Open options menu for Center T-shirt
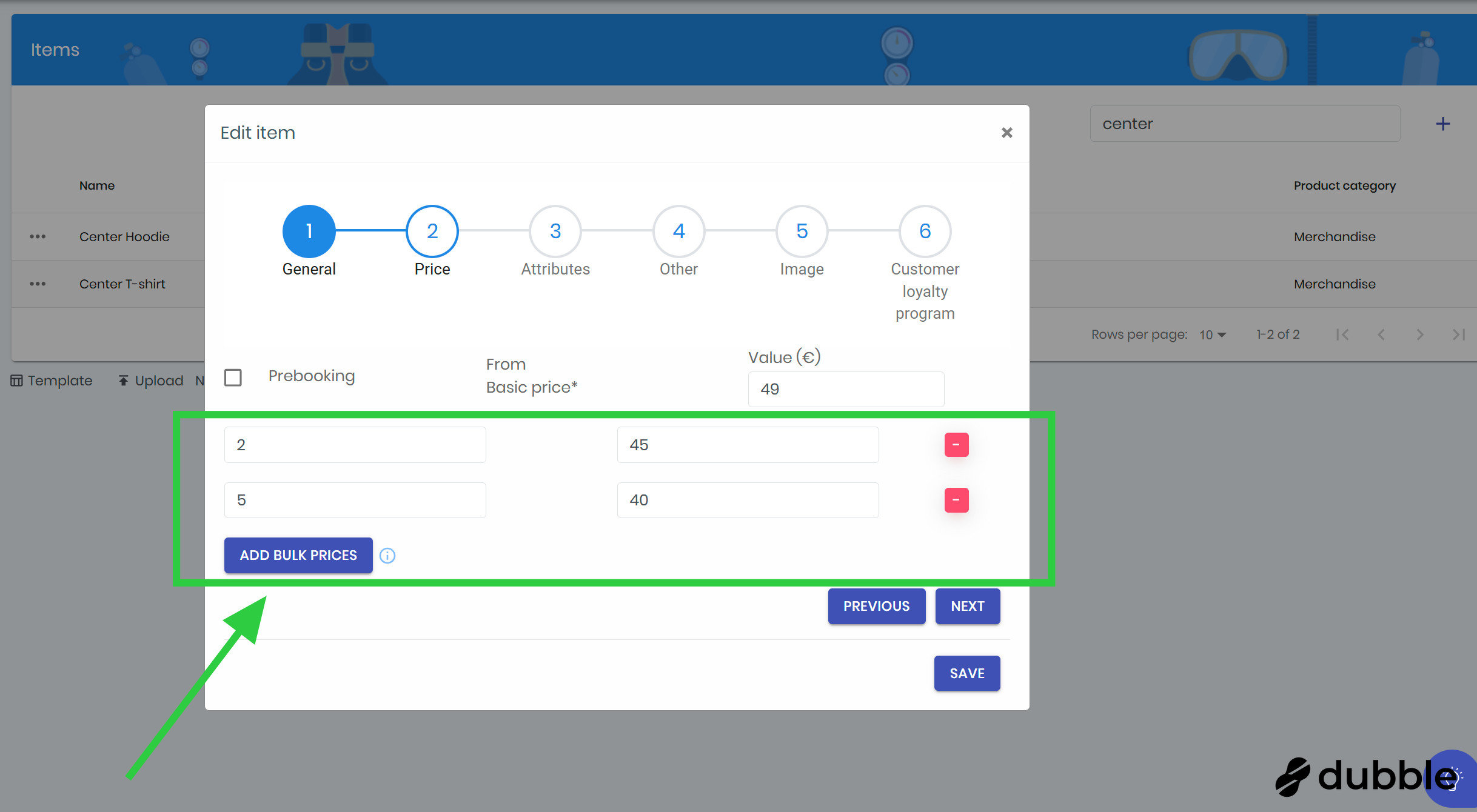Viewport: 1477px width, 812px height. [38, 284]
